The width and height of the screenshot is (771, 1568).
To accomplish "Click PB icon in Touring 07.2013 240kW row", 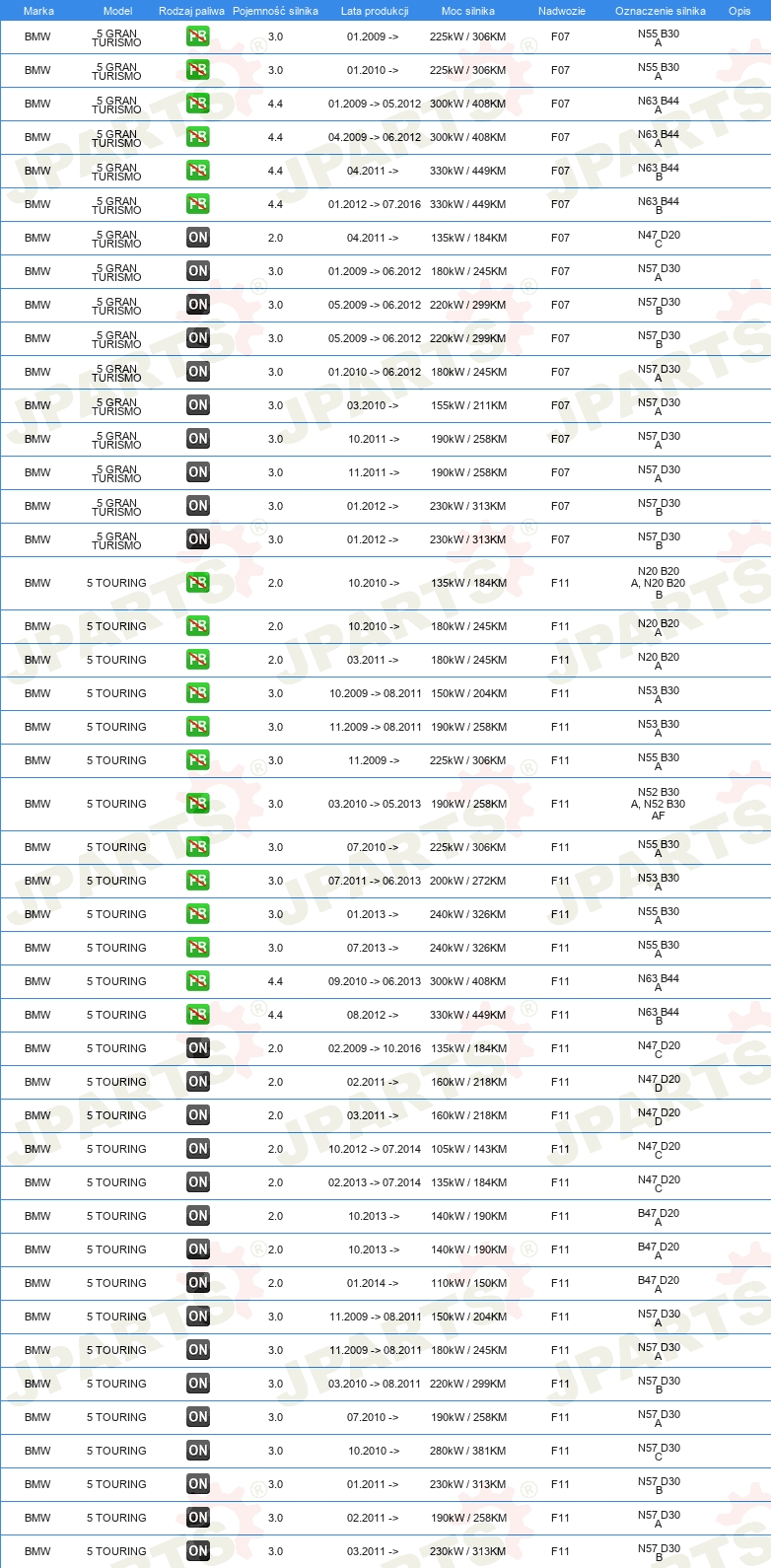I will (x=198, y=948).
